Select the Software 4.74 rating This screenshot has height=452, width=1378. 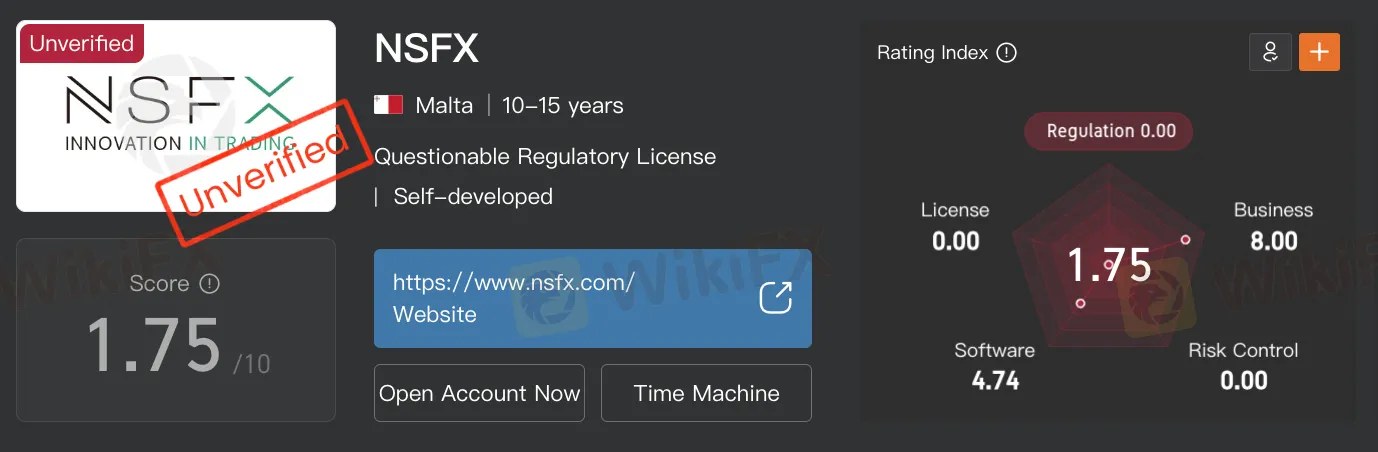(994, 365)
